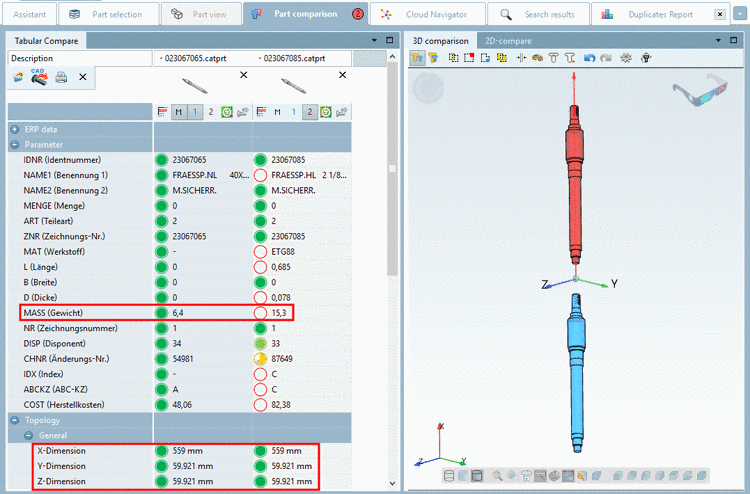The height and width of the screenshot is (494, 750).
Task: Remove part 023067065.catprt from comparison
Action: (243, 75)
